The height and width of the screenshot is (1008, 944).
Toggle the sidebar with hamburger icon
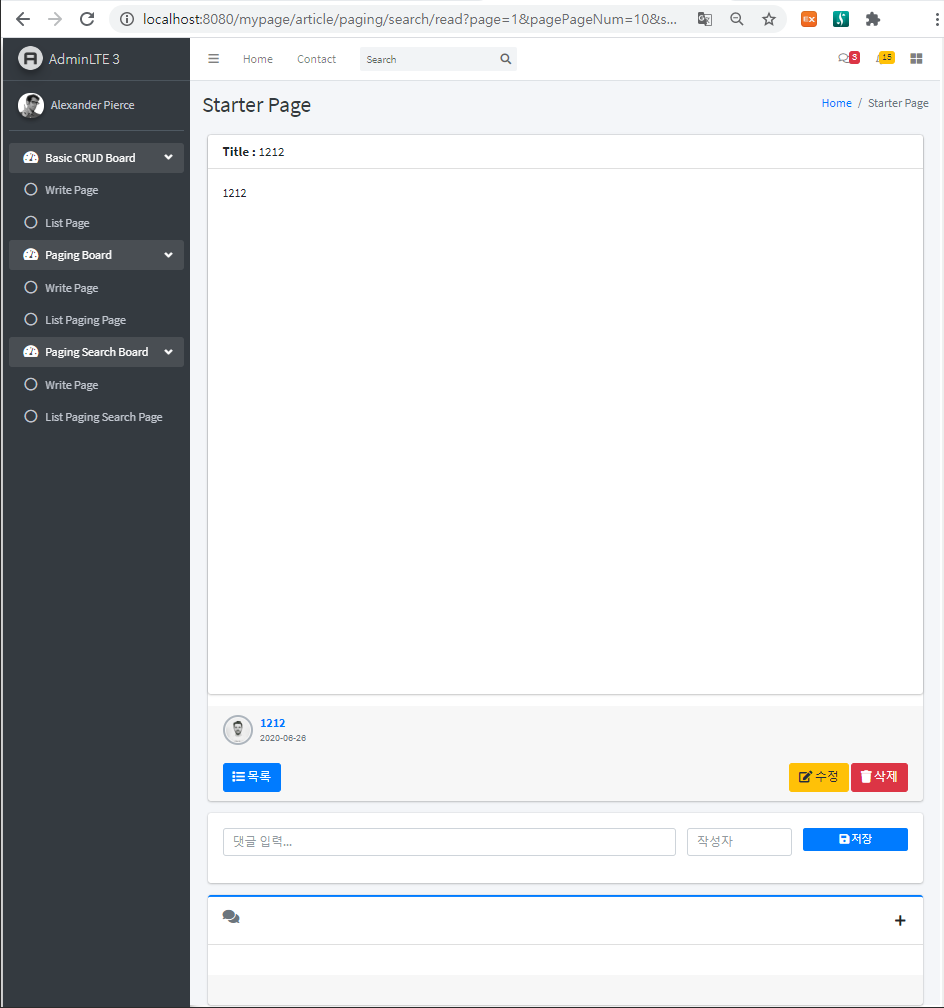click(x=213, y=58)
